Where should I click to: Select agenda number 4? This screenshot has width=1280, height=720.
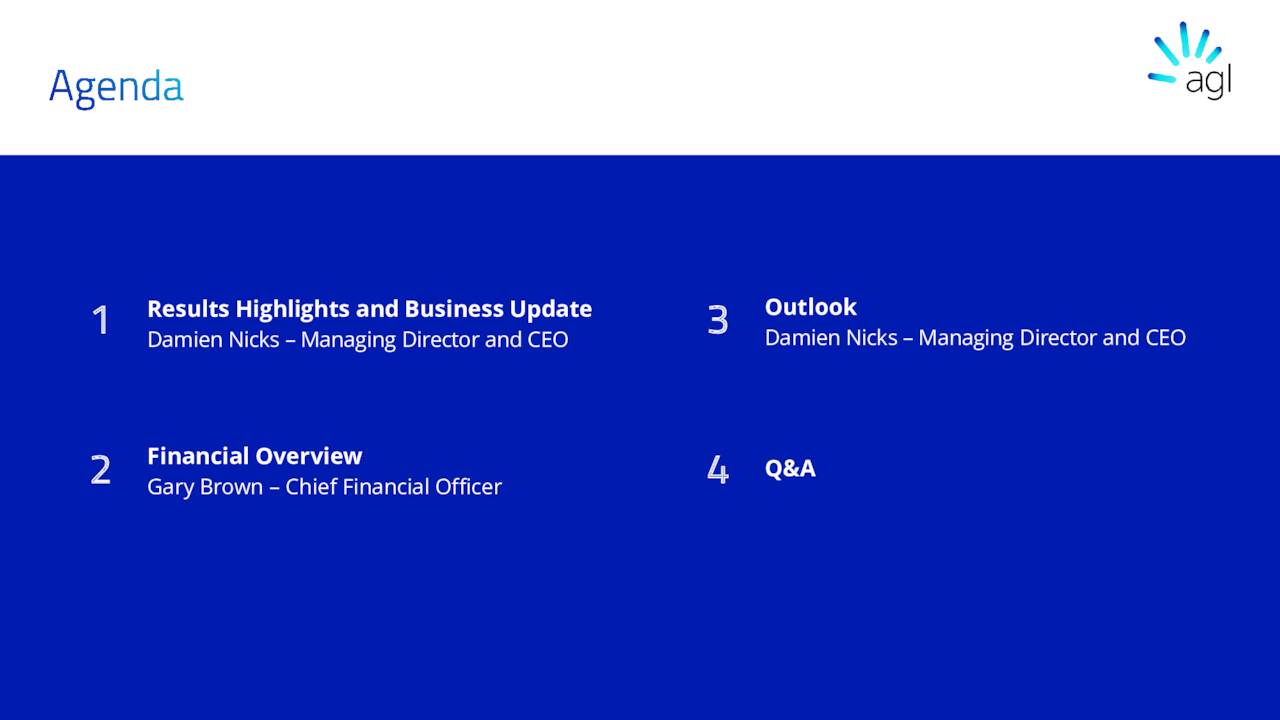(717, 469)
